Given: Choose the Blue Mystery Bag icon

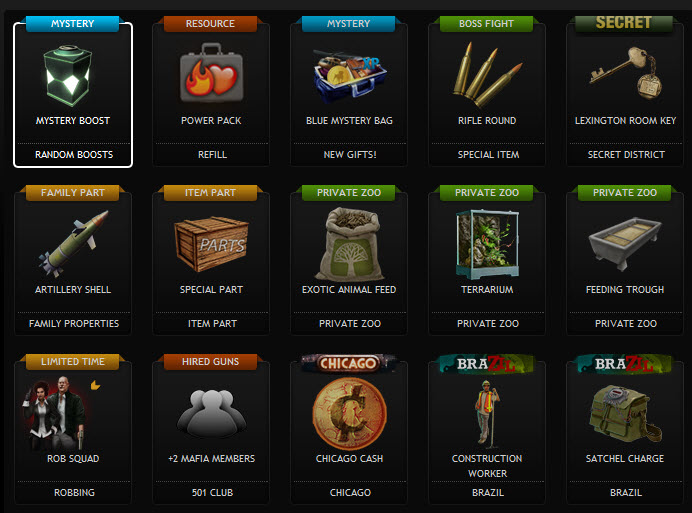Looking at the screenshot, I should (x=349, y=76).
